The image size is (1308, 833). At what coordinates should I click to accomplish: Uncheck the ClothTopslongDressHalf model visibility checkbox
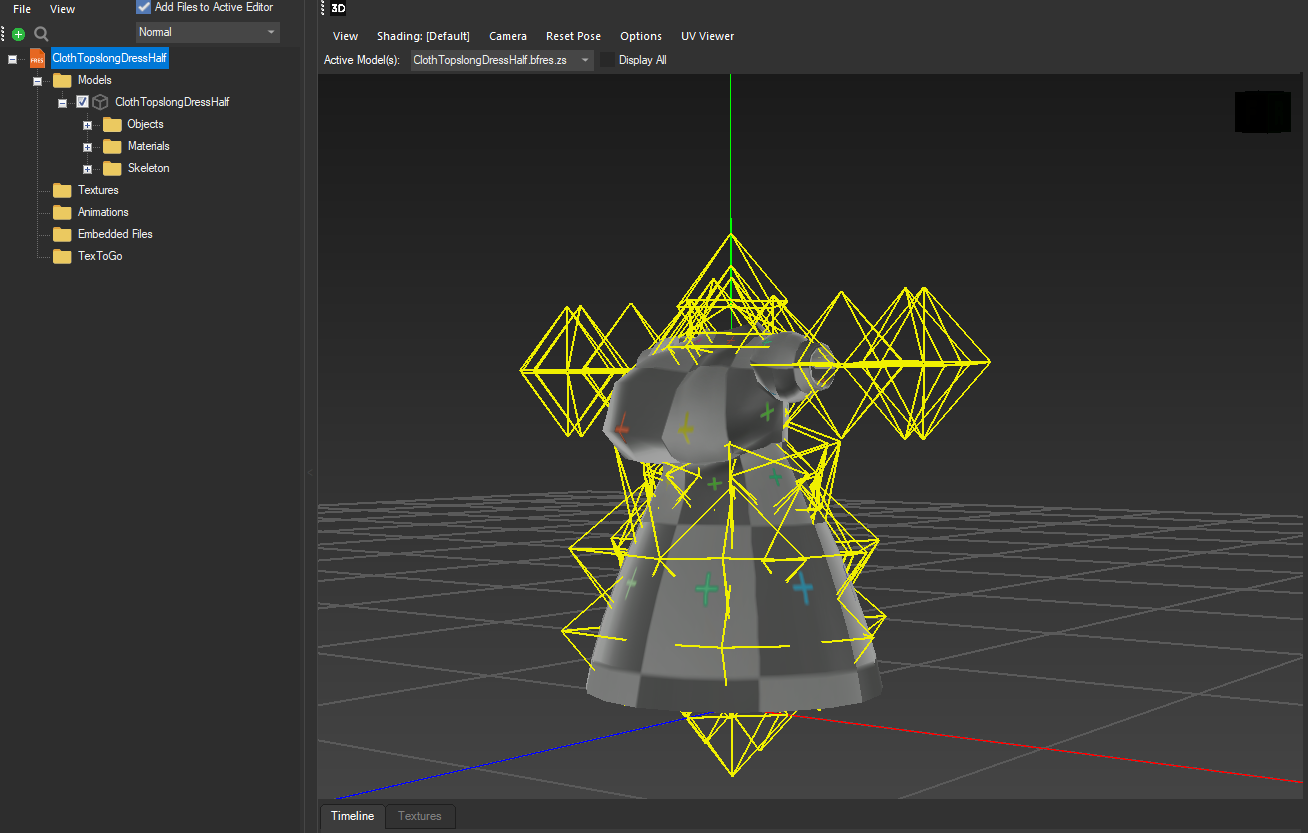(x=82, y=102)
